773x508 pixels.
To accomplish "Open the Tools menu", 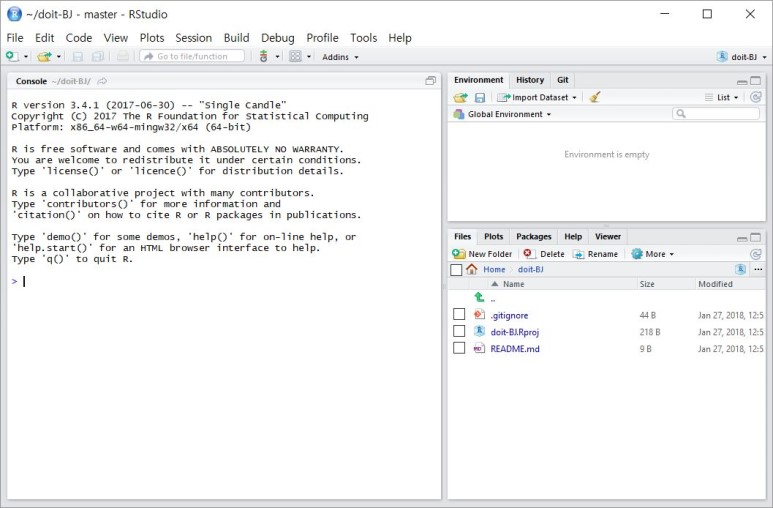I will pyautogui.click(x=363, y=38).
